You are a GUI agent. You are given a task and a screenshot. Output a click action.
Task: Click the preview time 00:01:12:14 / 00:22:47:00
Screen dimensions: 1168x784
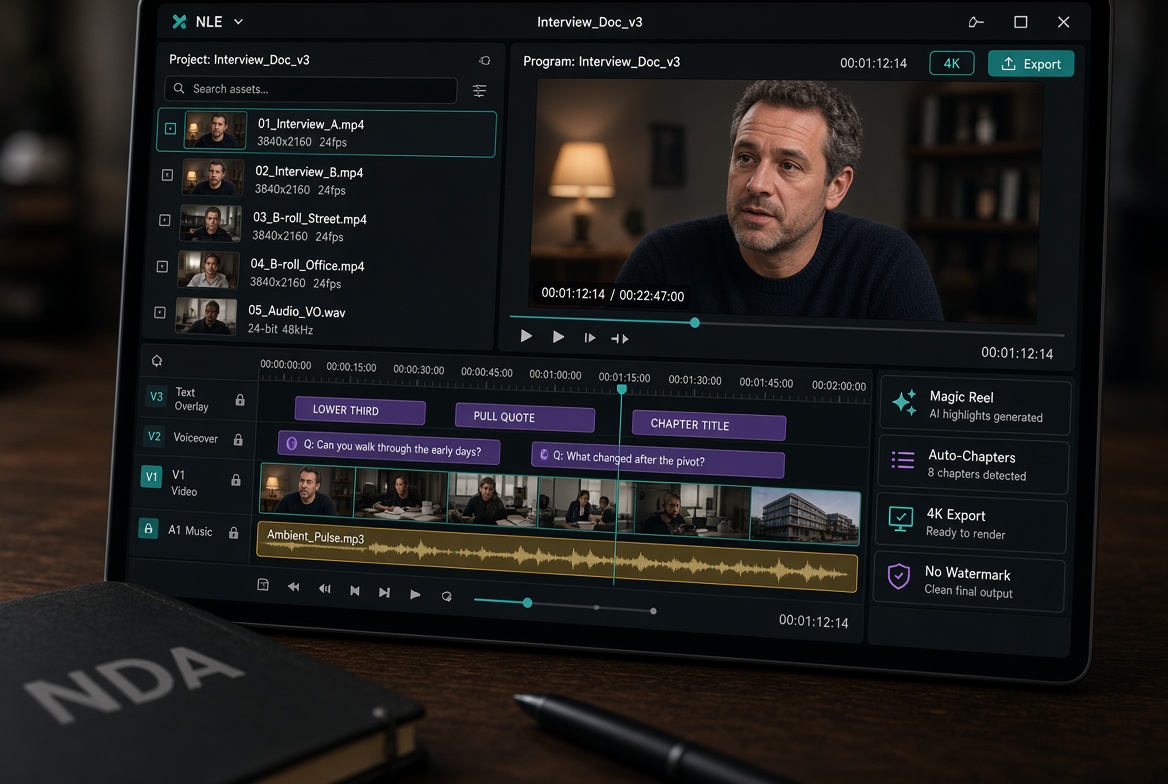(612, 294)
